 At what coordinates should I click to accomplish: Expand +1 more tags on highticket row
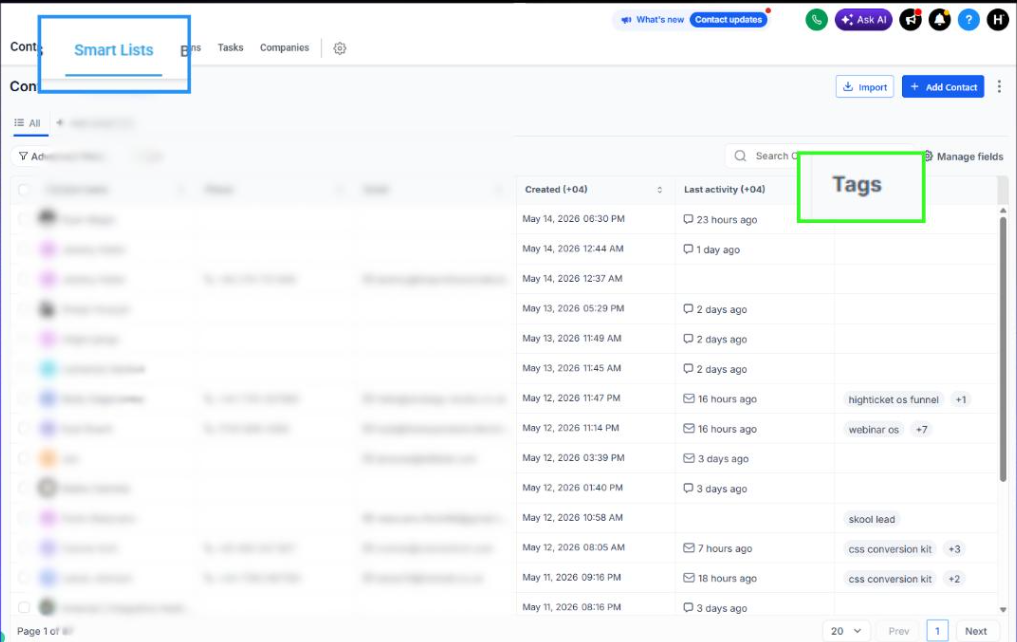click(961, 399)
